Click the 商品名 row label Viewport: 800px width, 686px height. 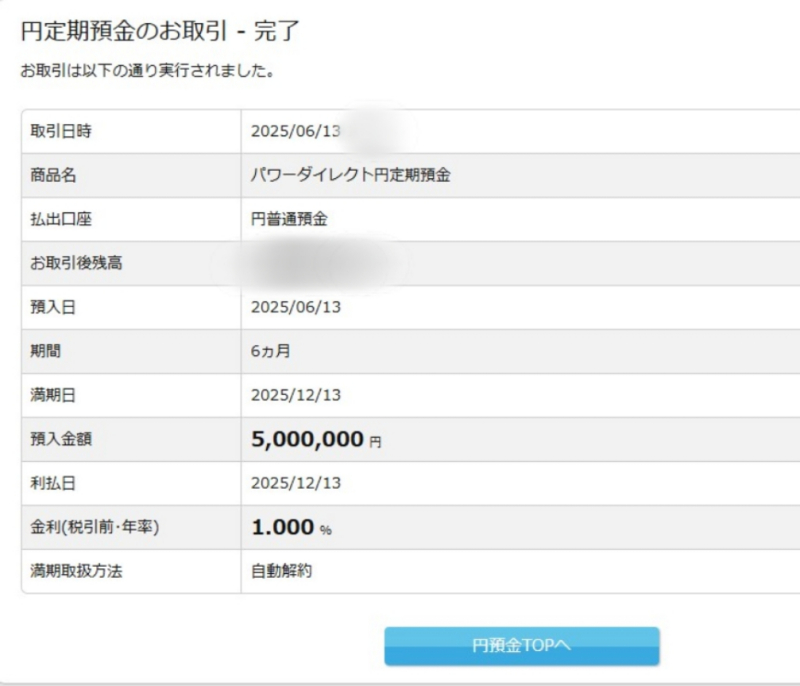coord(53,175)
